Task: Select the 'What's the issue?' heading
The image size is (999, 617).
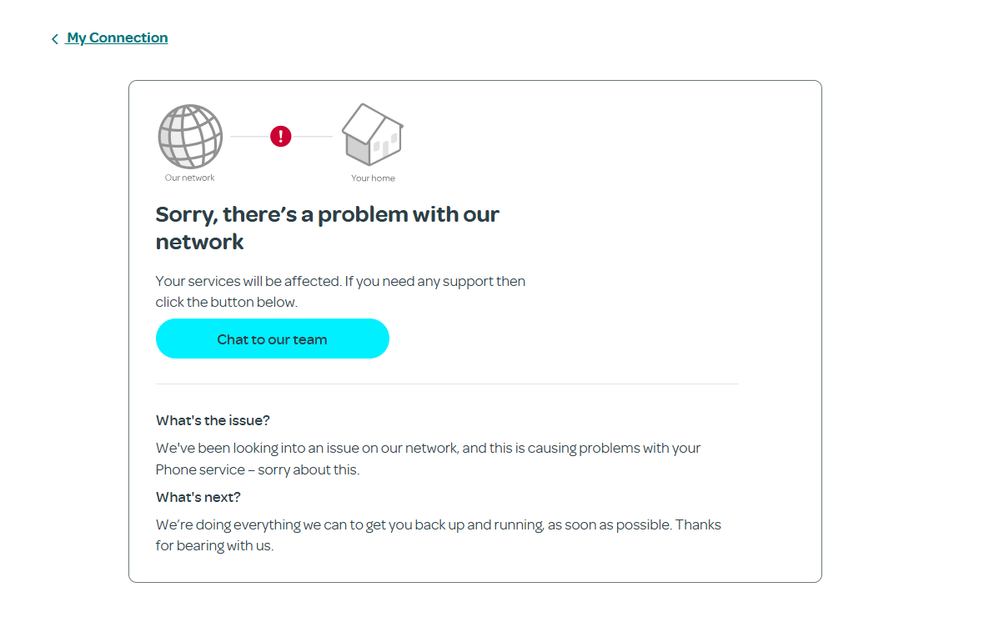Action: tap(213, 421)
